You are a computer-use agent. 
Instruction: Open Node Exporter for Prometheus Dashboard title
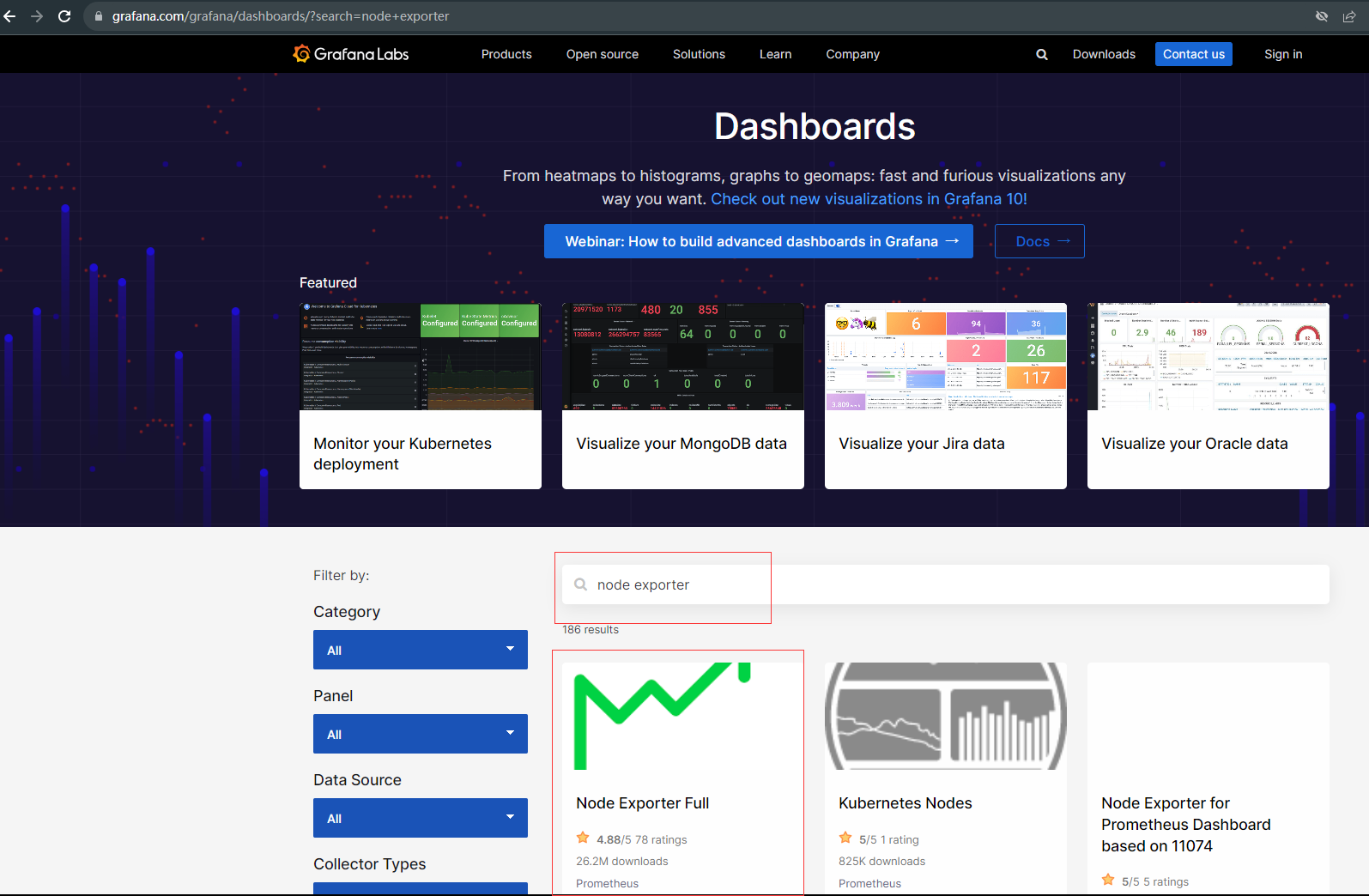1186,825
